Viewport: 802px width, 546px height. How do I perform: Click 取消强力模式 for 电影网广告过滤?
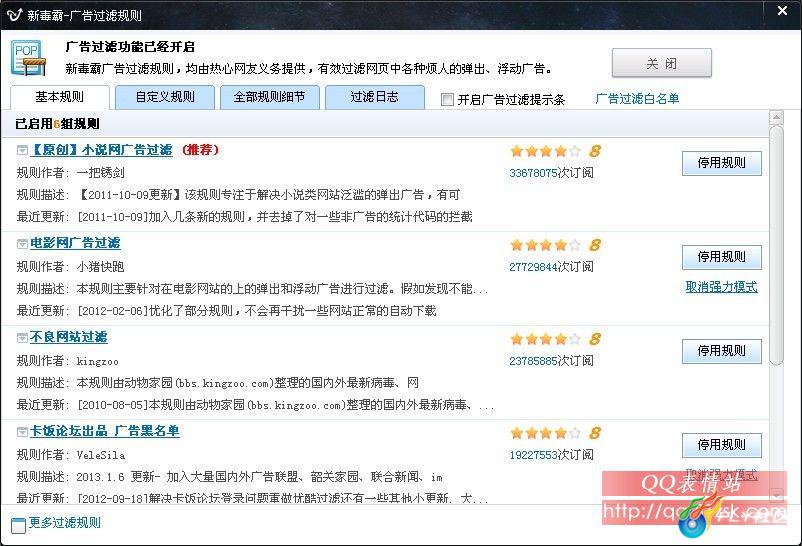coord(721,287)
